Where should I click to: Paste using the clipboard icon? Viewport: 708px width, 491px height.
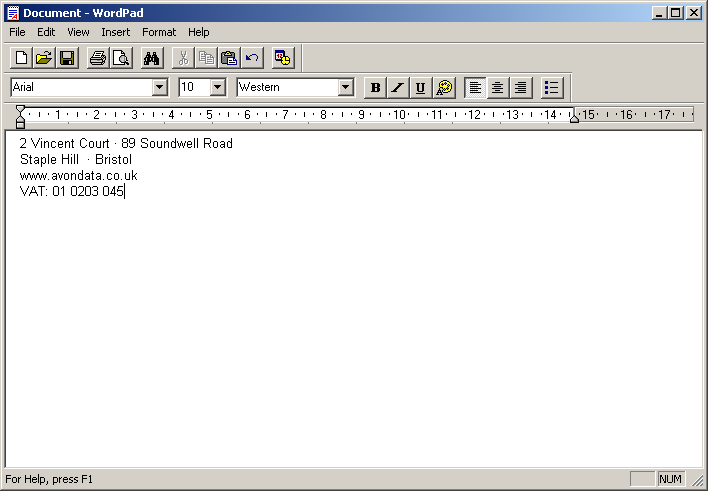(229, 58)
